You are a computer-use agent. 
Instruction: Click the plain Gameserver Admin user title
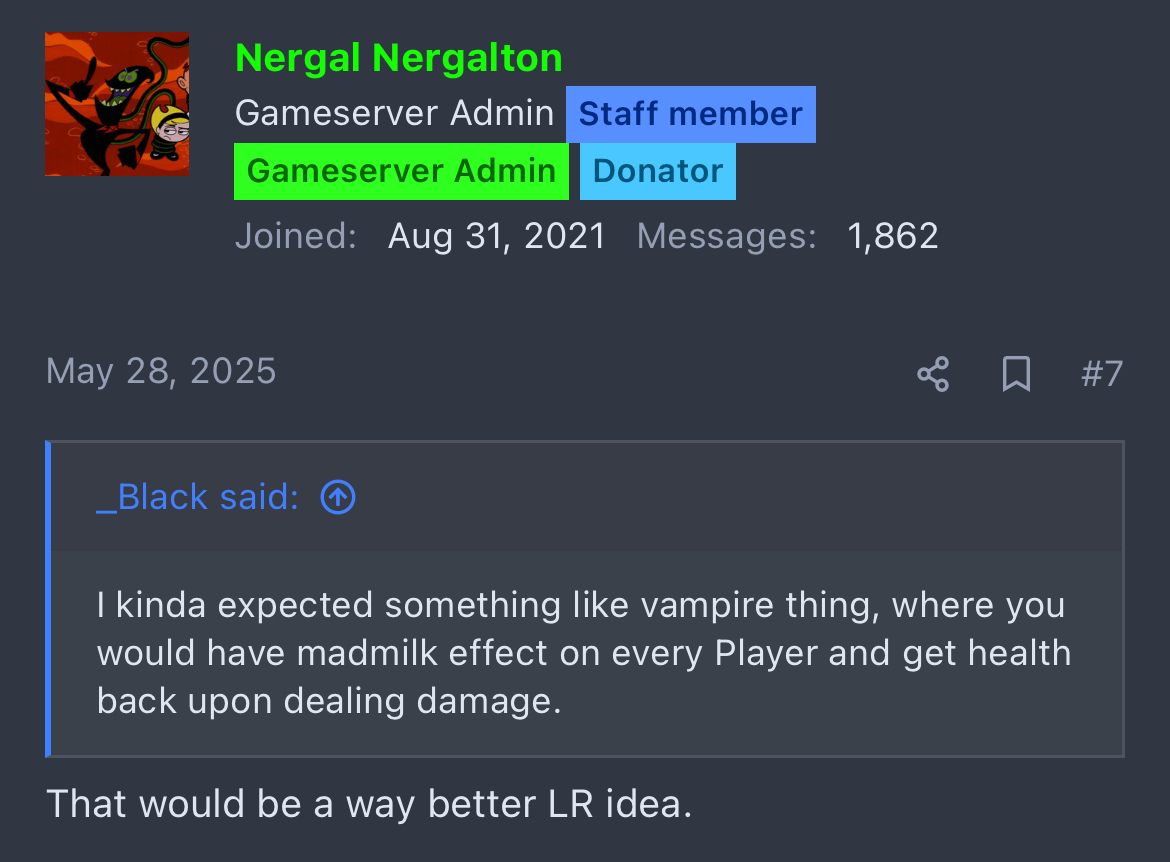(x=394, y=114)
